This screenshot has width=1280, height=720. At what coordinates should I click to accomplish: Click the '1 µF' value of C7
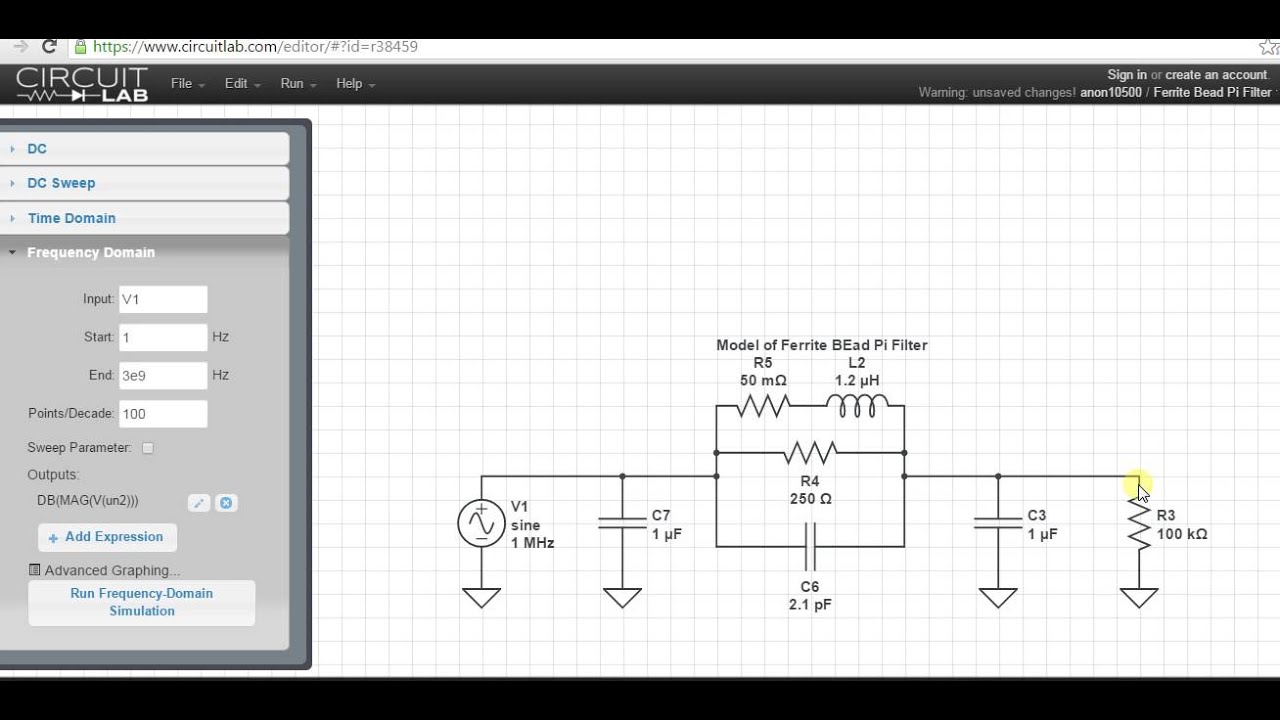point(667,534)
